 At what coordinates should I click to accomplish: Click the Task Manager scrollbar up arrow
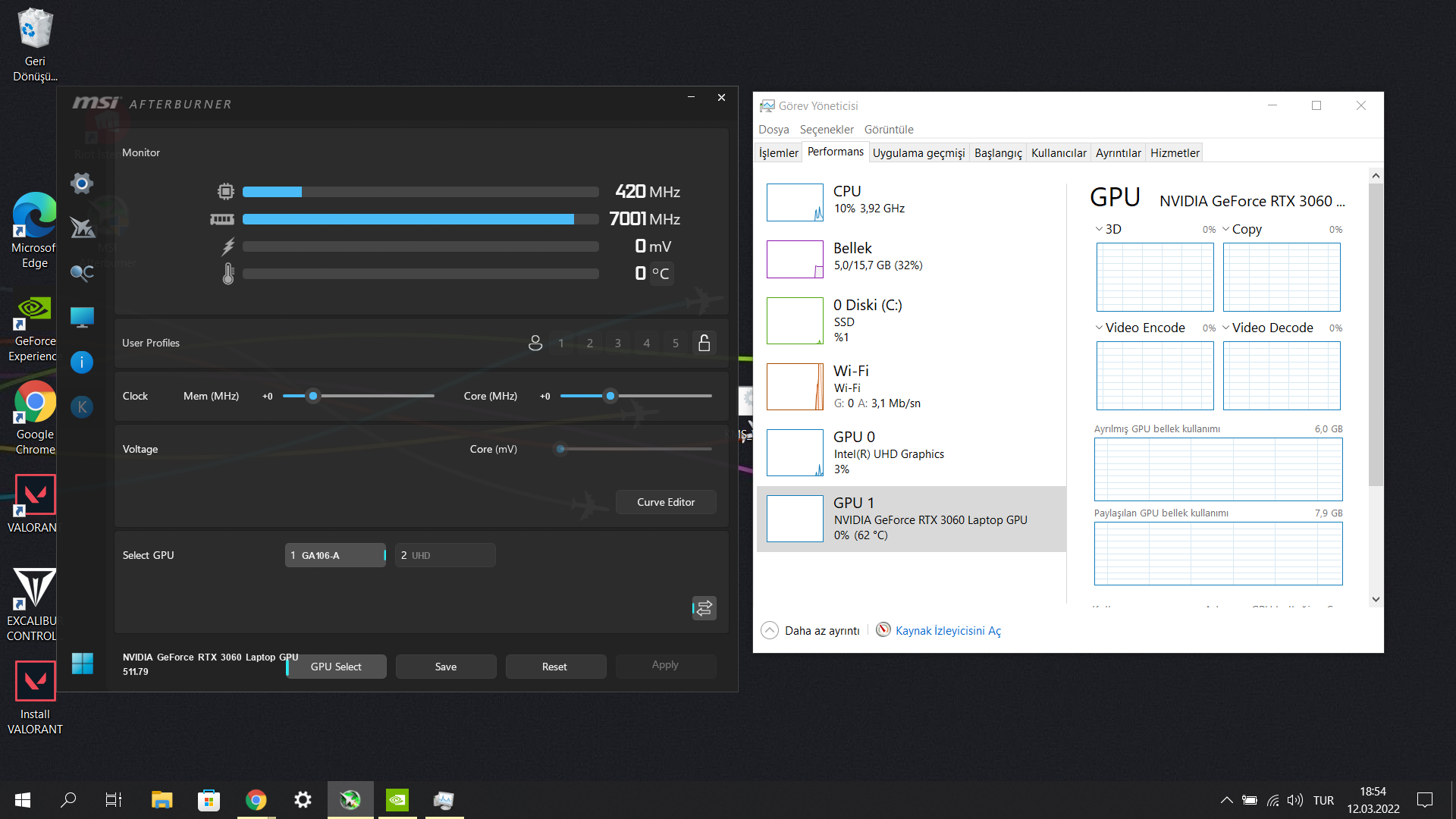[1376, 176]
